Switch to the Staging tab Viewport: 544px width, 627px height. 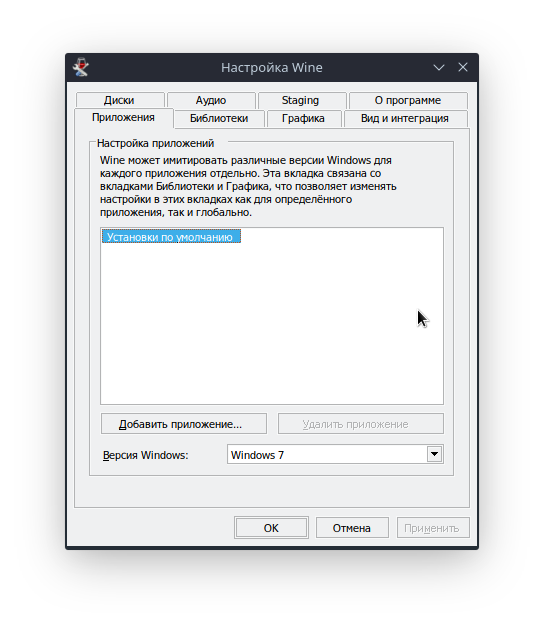(x=302, y=100)
